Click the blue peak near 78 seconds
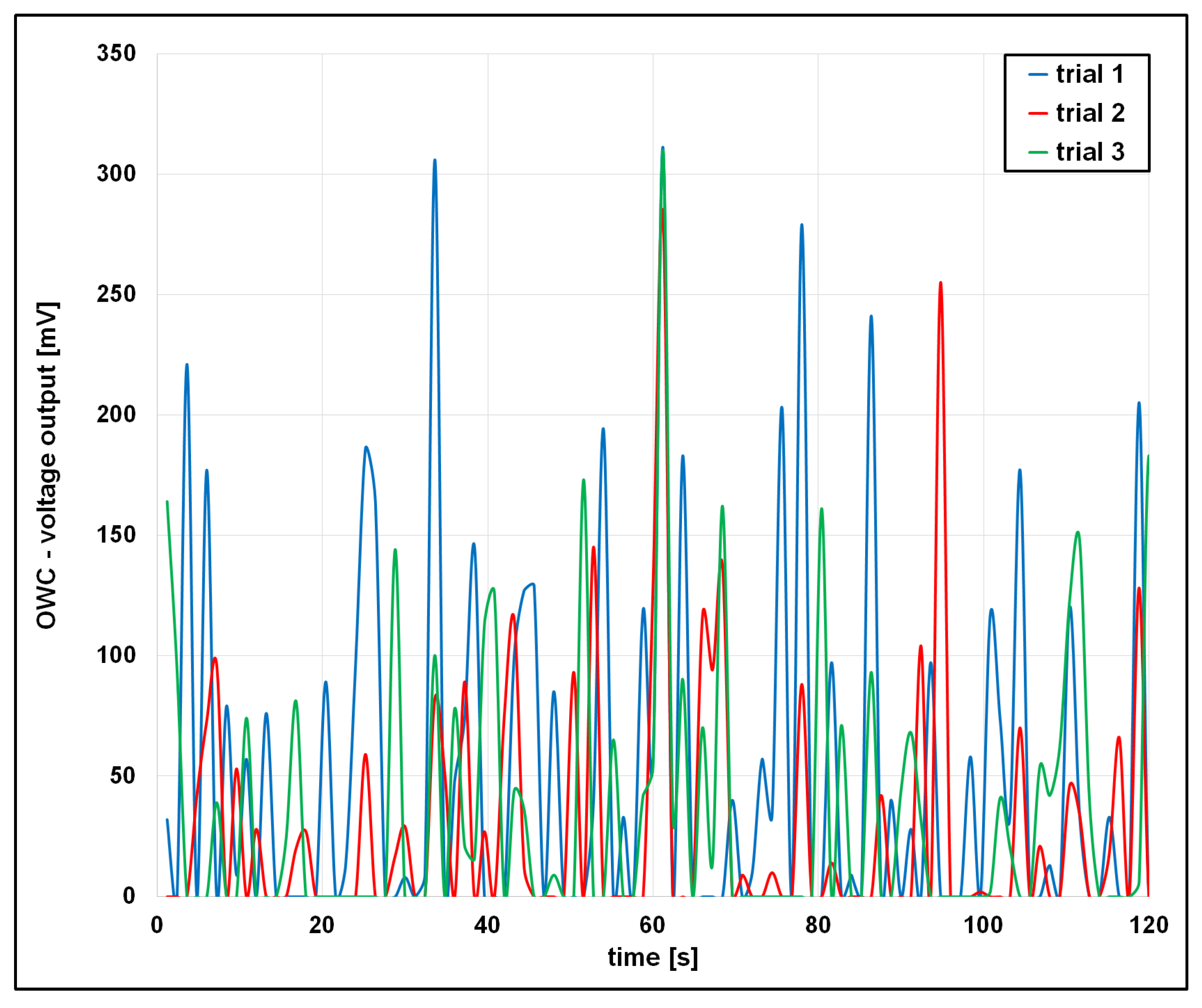The image size is (1202, 1008). tap(801, 226)
